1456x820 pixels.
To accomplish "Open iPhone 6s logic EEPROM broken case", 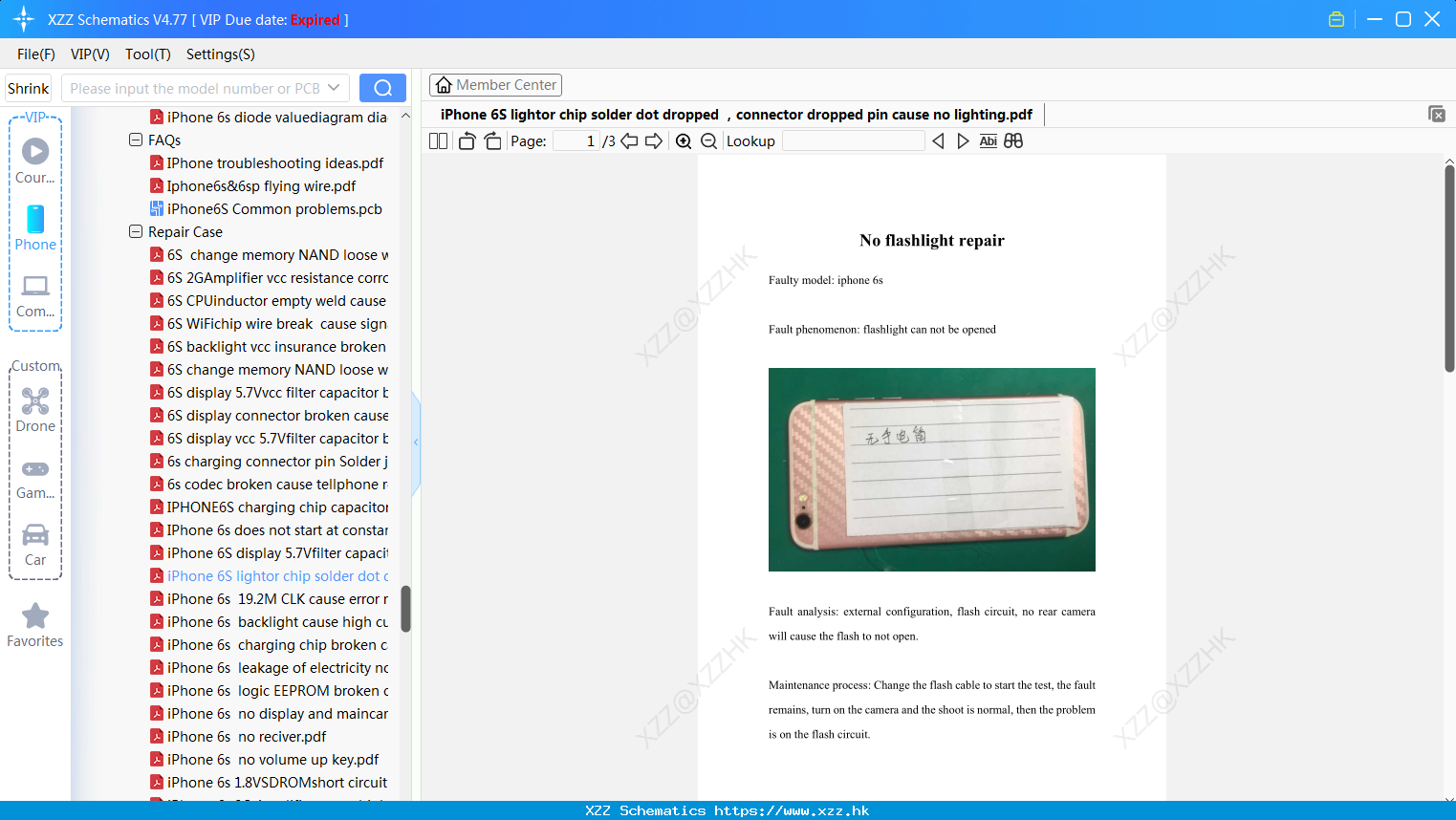I will (277, 691).
